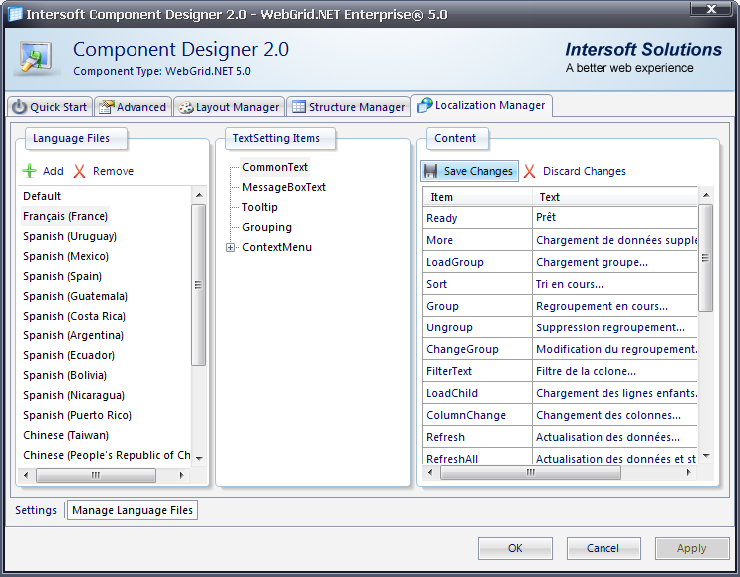Click the Advanced tab's tools icon
740x577 pixels.
coord(106,107)
